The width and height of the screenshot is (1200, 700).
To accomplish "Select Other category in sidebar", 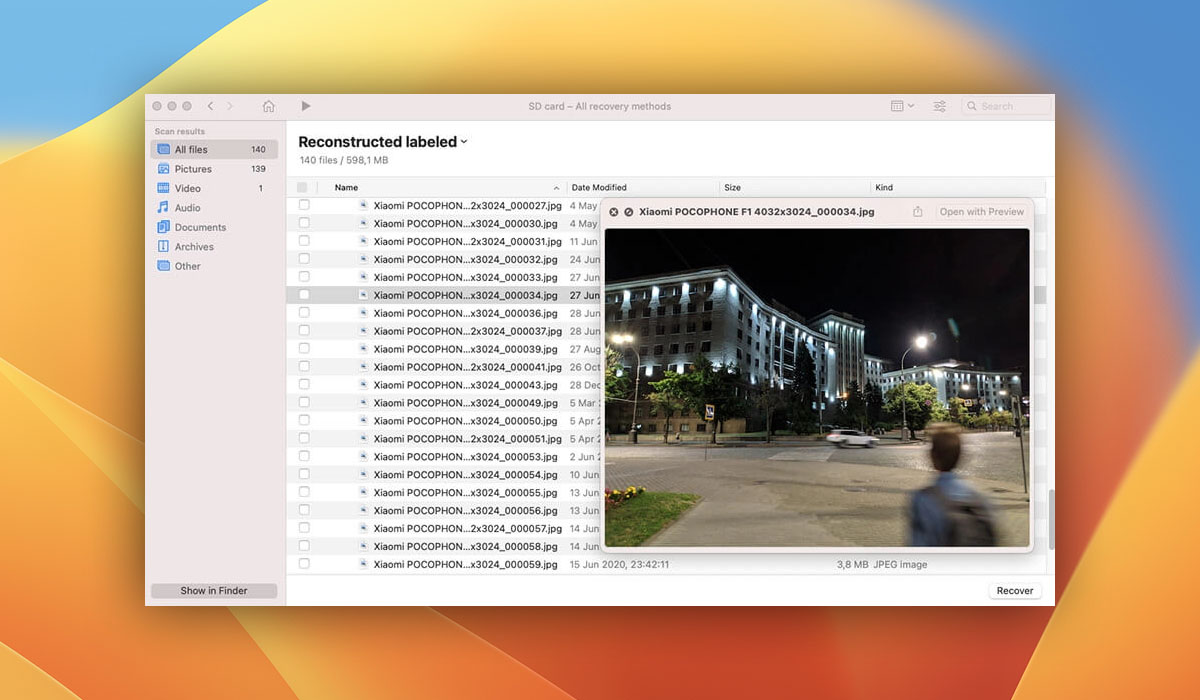I will [x=214, y=266].
